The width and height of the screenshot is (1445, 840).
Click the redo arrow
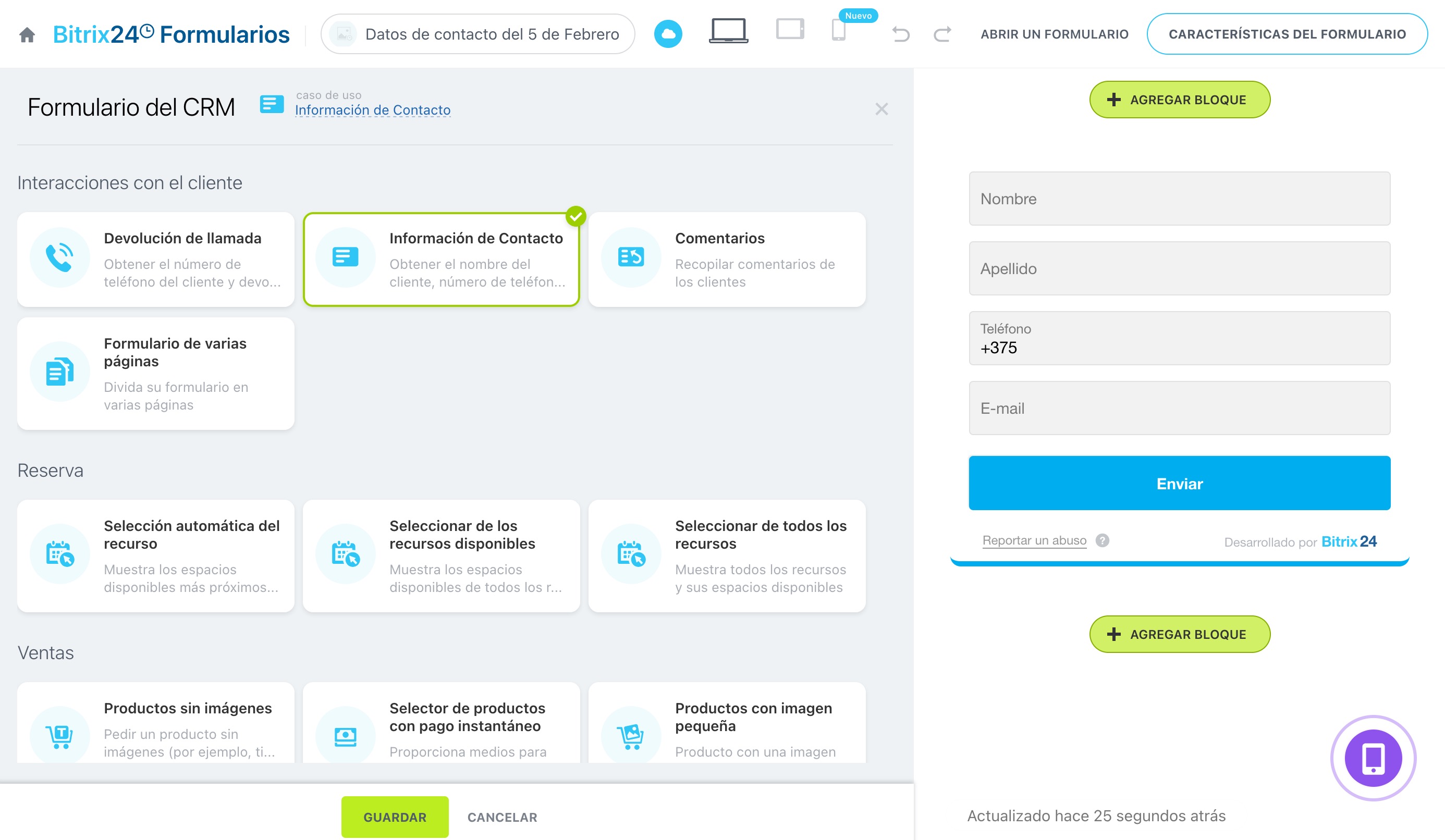942,34
